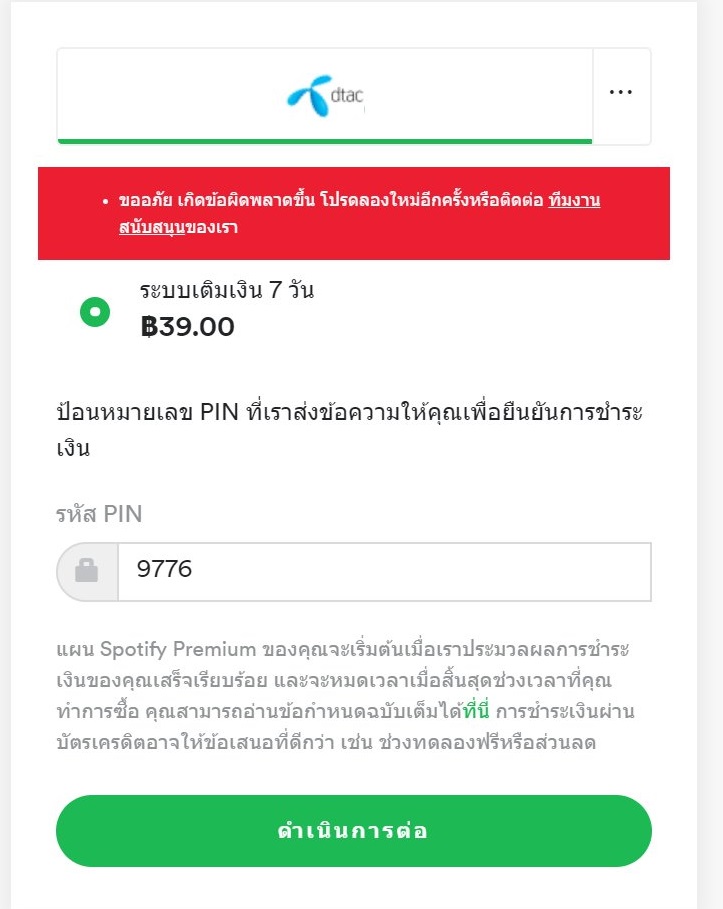Click the green bar under dtac tab
The width and height of the screenshot is (723, 909).
click(325, 141)
